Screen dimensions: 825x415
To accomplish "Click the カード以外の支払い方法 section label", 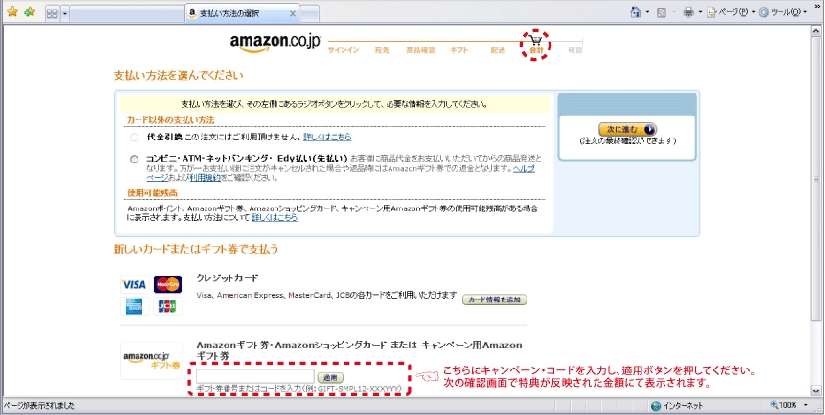I will [170, 120].
